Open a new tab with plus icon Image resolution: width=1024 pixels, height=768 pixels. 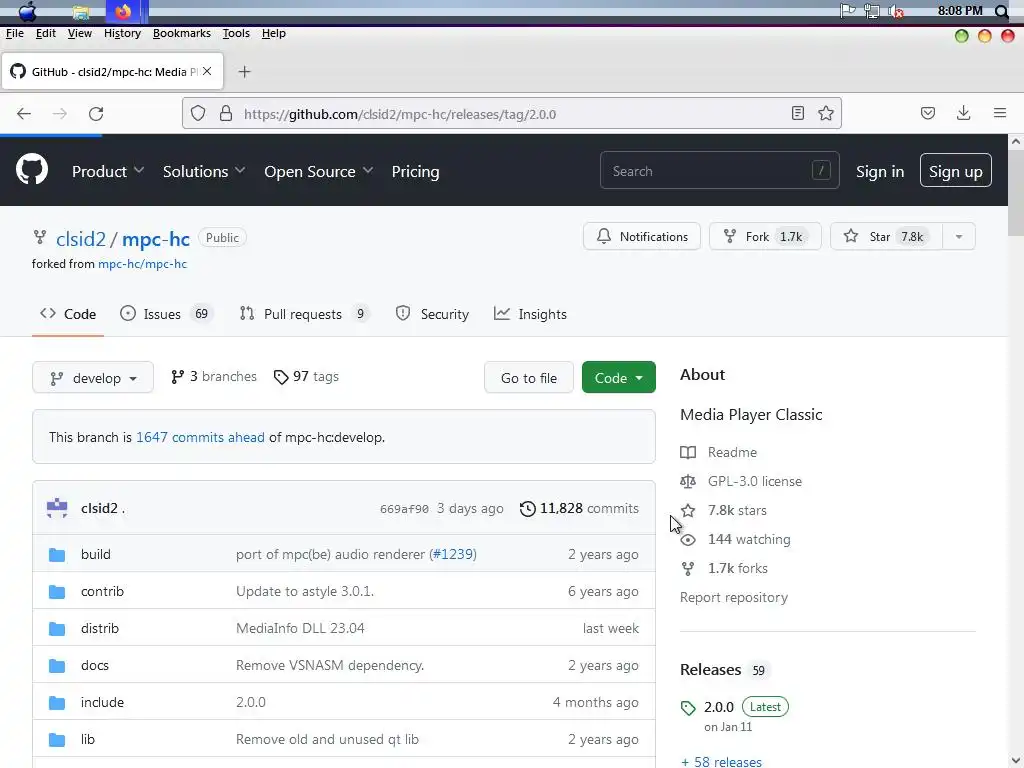click(x=244, y=72)
